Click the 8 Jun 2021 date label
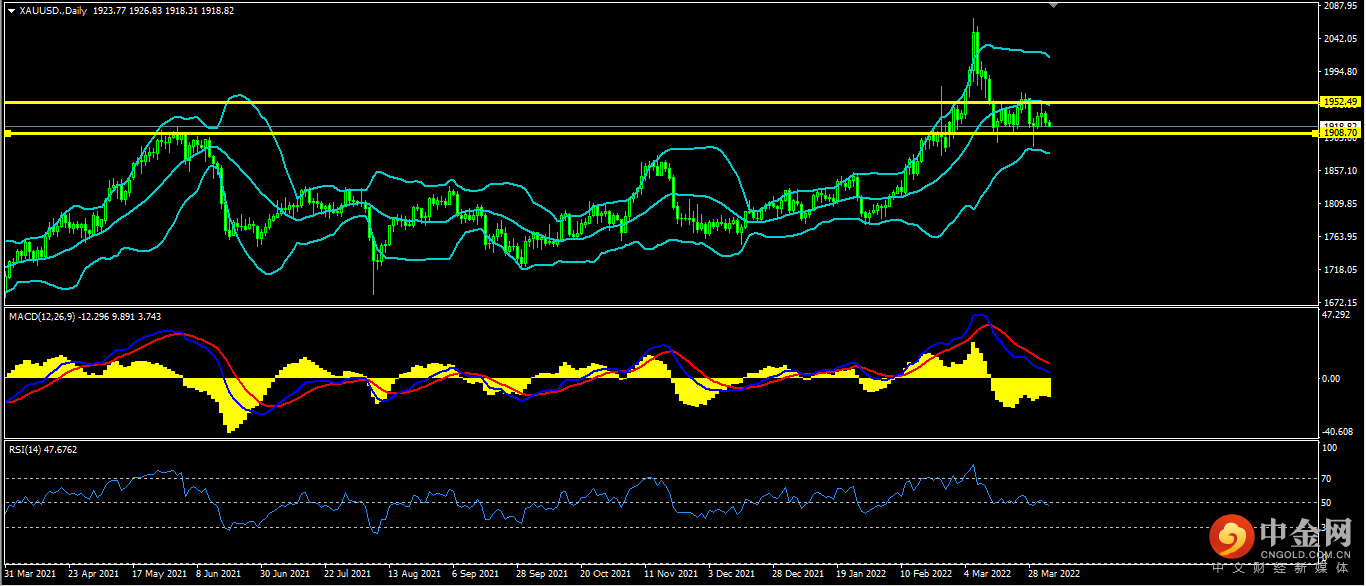The width and height of the screenshot is (1366, 586). click(x=217, y=575)
